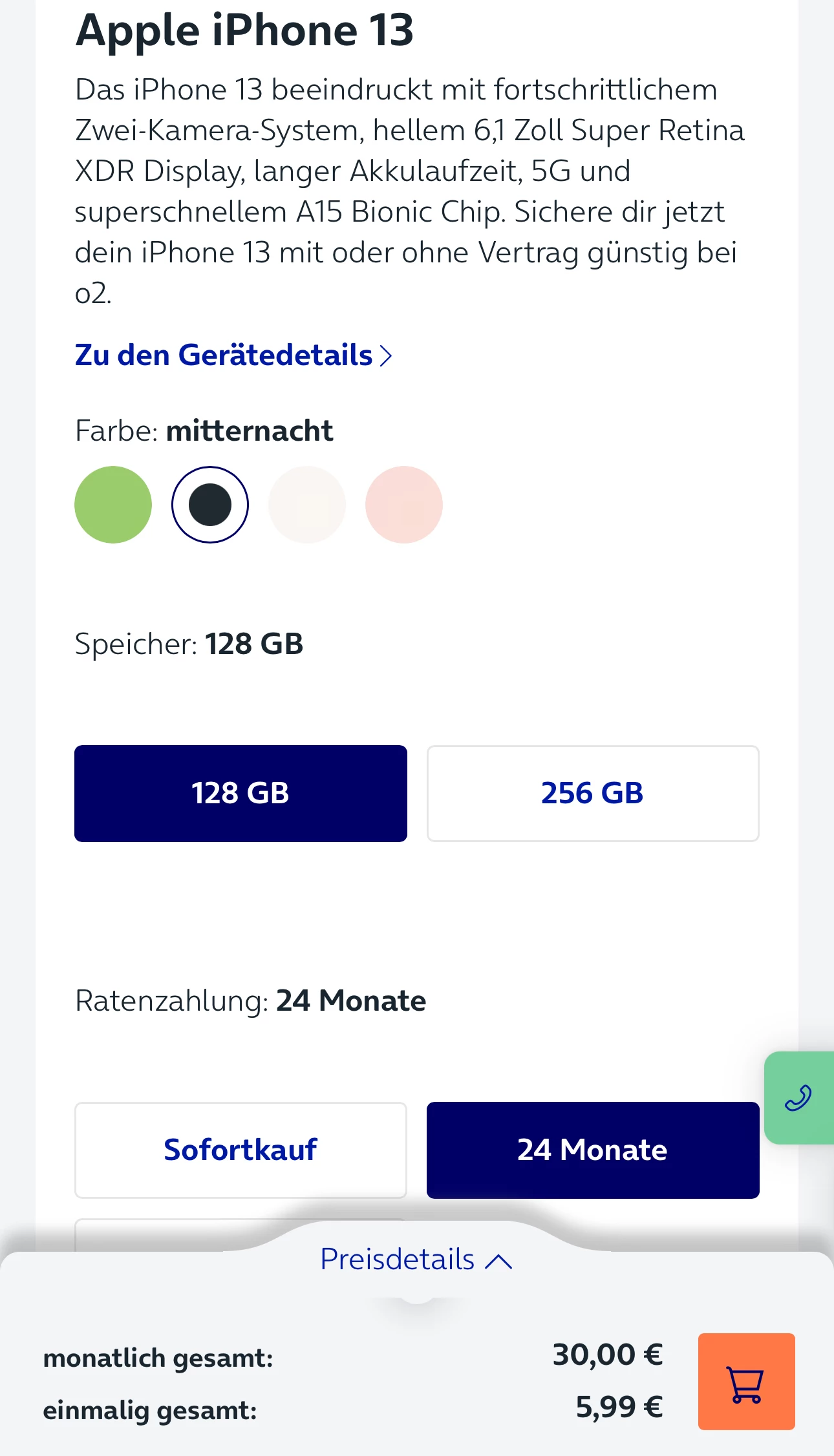The height and width of the screenshot is (1456, 834).
Task: Open the orange shopping cart button
Action: point(746,1381)
